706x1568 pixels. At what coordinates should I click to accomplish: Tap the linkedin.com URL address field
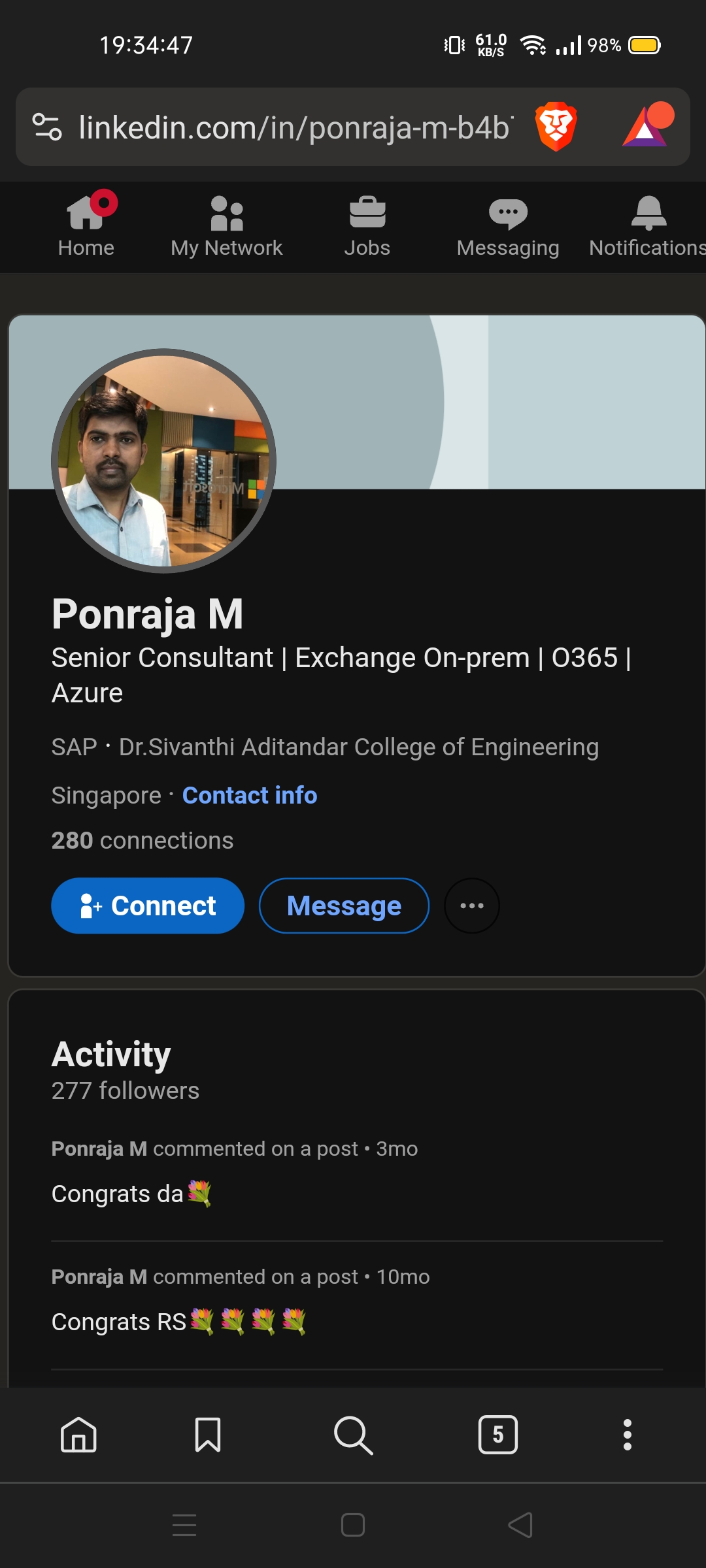(x=294, y=127)
